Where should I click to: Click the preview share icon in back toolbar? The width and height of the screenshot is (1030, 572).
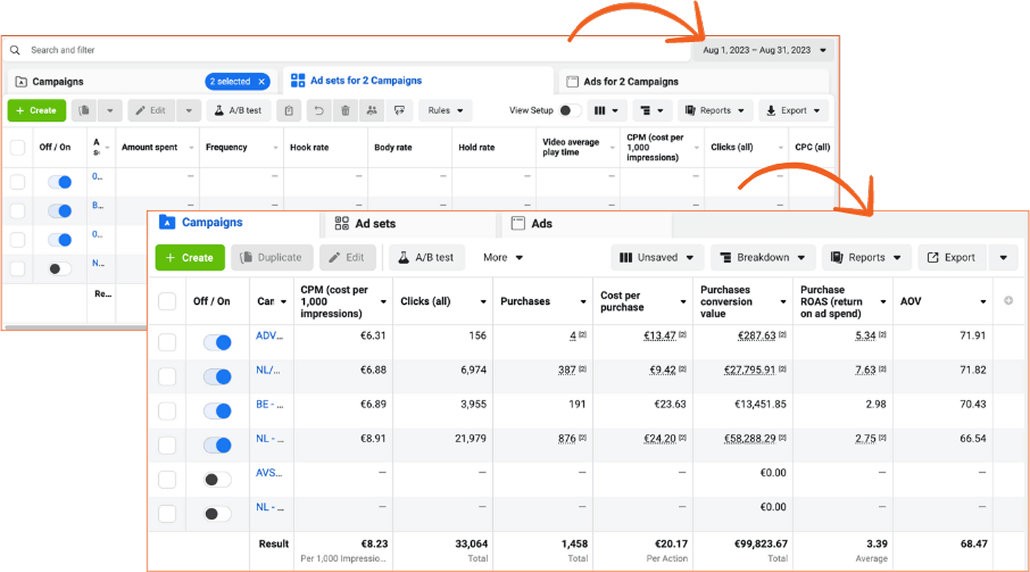tap(399, 110)
